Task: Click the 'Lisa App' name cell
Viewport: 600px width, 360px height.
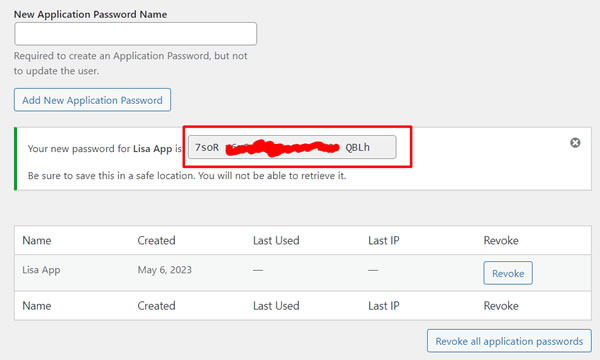Action: [41, 270]
